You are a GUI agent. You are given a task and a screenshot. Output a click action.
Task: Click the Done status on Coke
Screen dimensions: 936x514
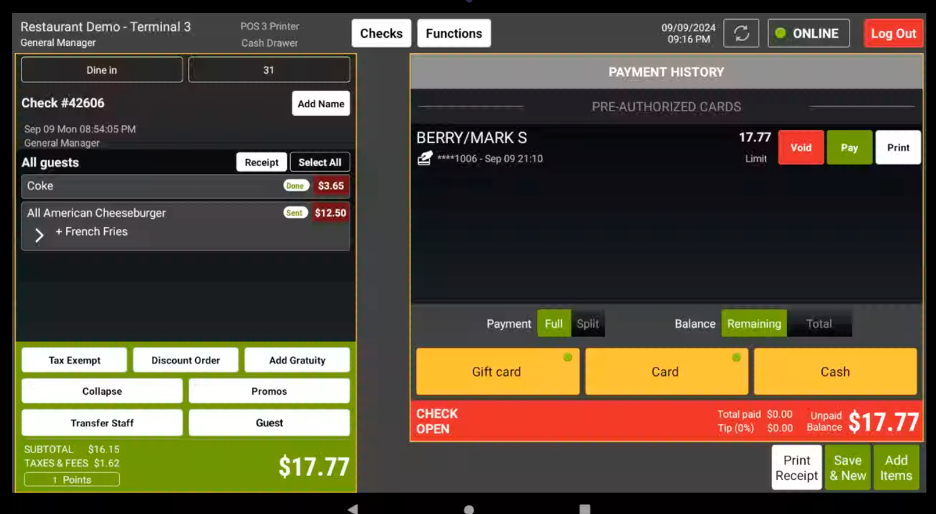[295, 186]
